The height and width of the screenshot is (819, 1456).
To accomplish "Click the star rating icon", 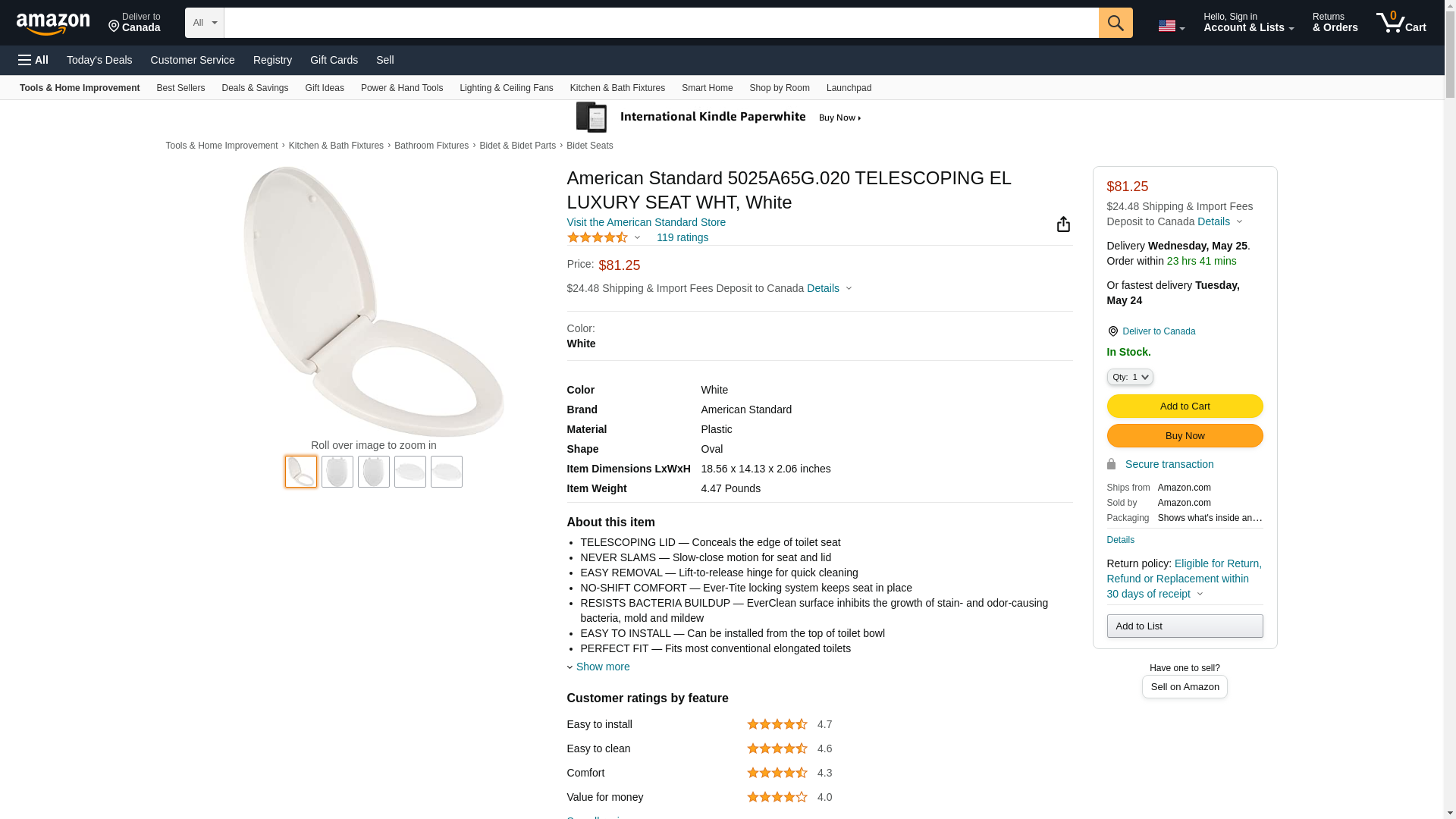I will click(598, 238).
